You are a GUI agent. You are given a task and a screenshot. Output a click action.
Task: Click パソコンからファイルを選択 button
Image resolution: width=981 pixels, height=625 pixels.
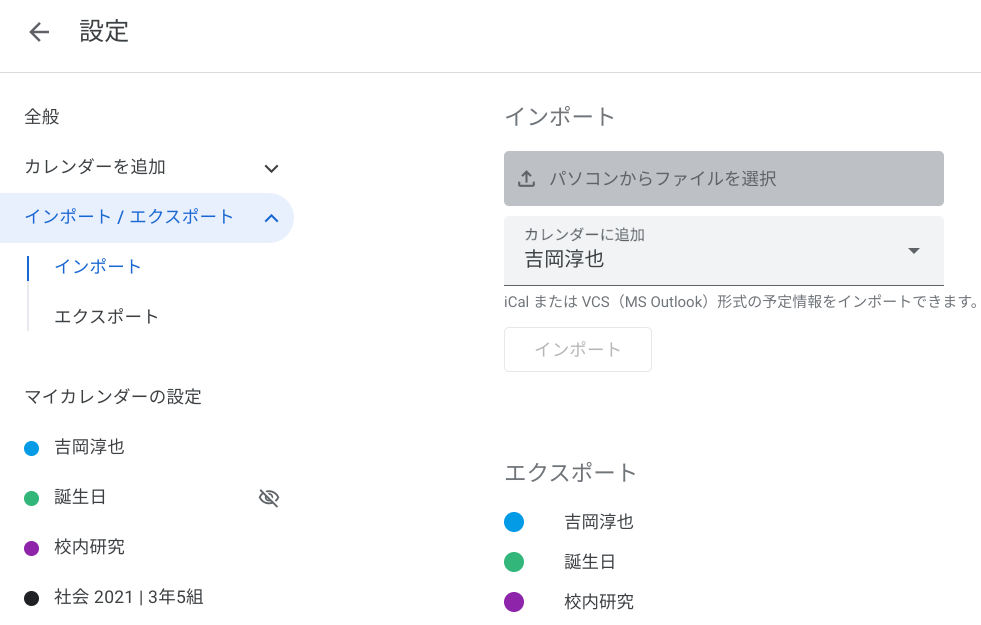[x=724, y=178]
